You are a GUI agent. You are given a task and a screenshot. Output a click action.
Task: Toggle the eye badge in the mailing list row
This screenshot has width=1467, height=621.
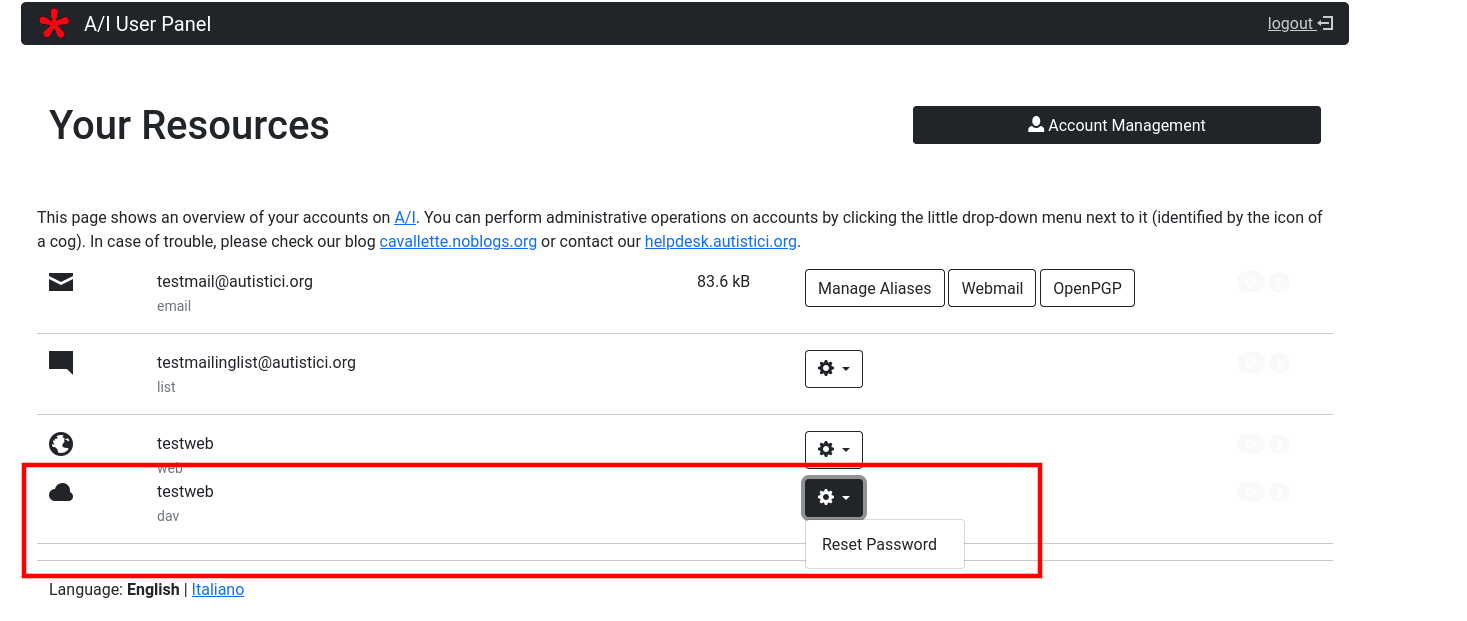tap(1250, 363)
